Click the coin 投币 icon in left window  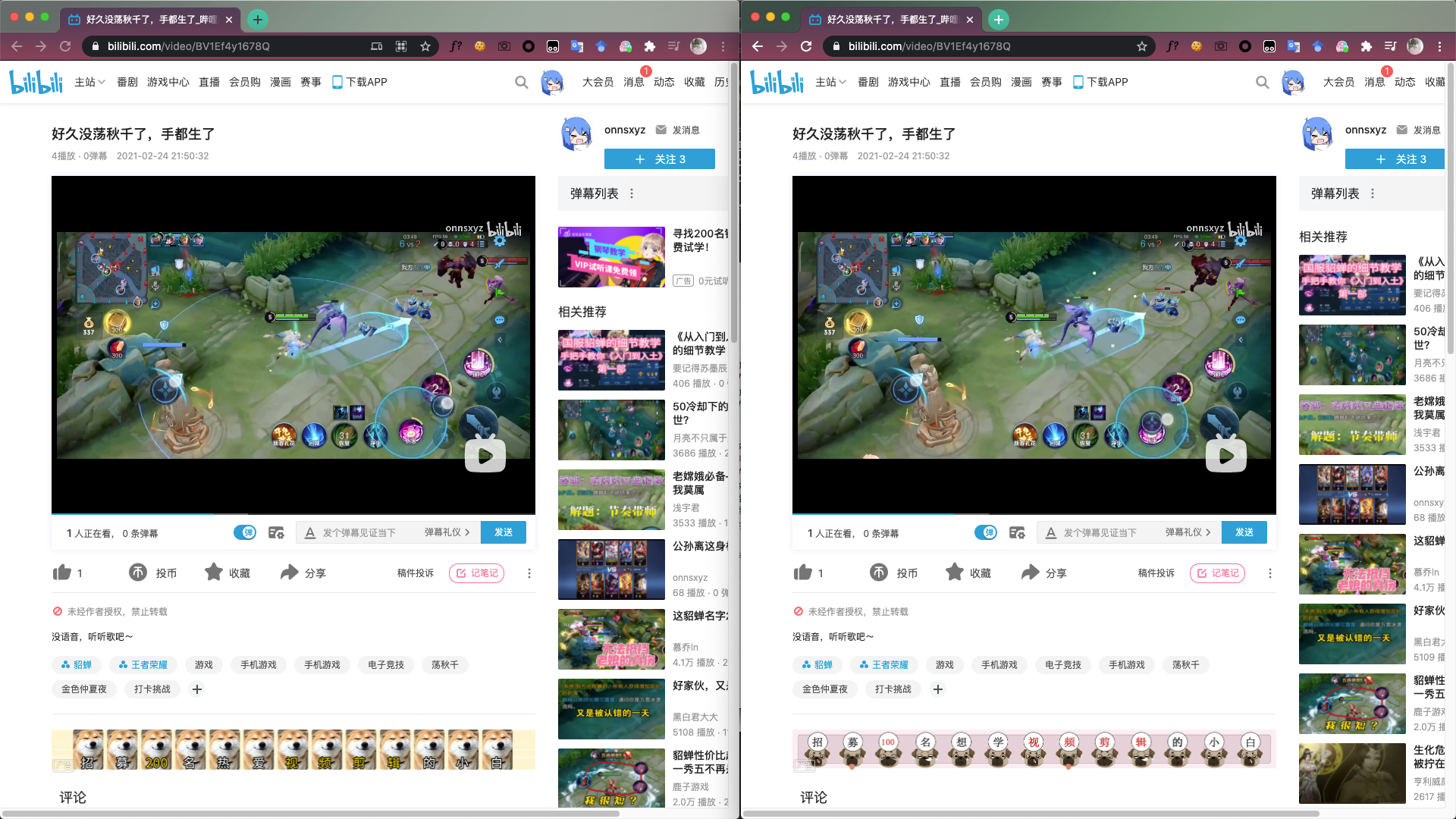(x=138, y=573)
